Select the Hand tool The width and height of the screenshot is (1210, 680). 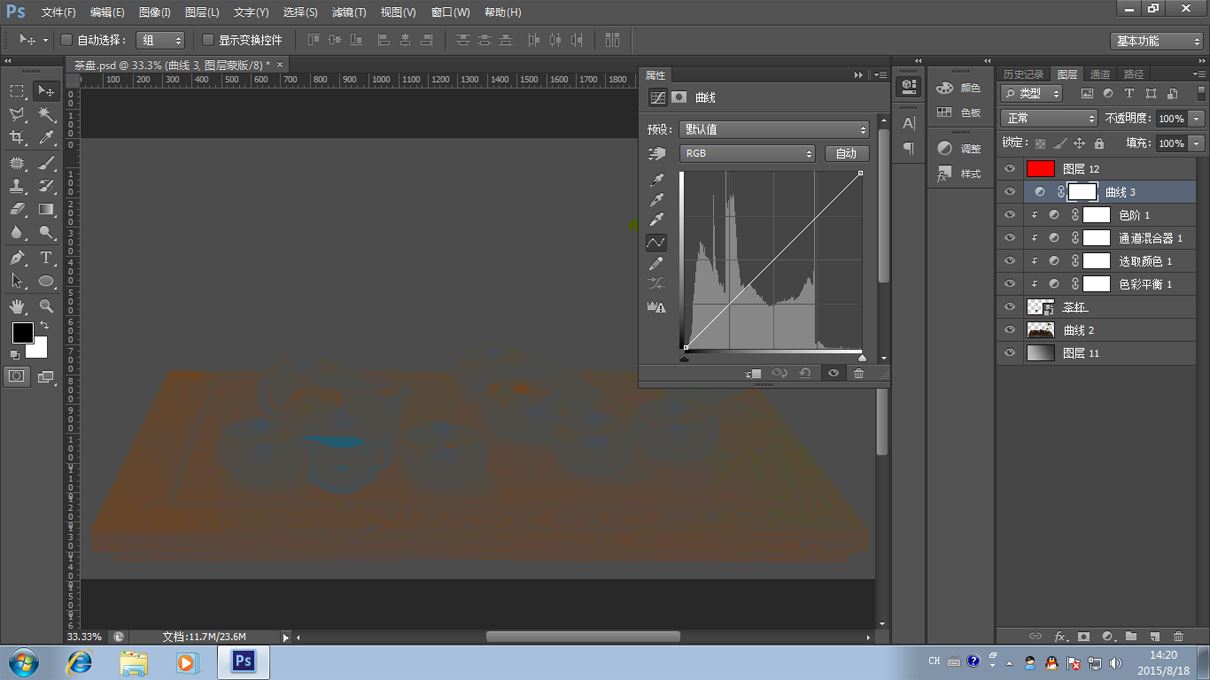pyautogui.click(x=17, y=306)
